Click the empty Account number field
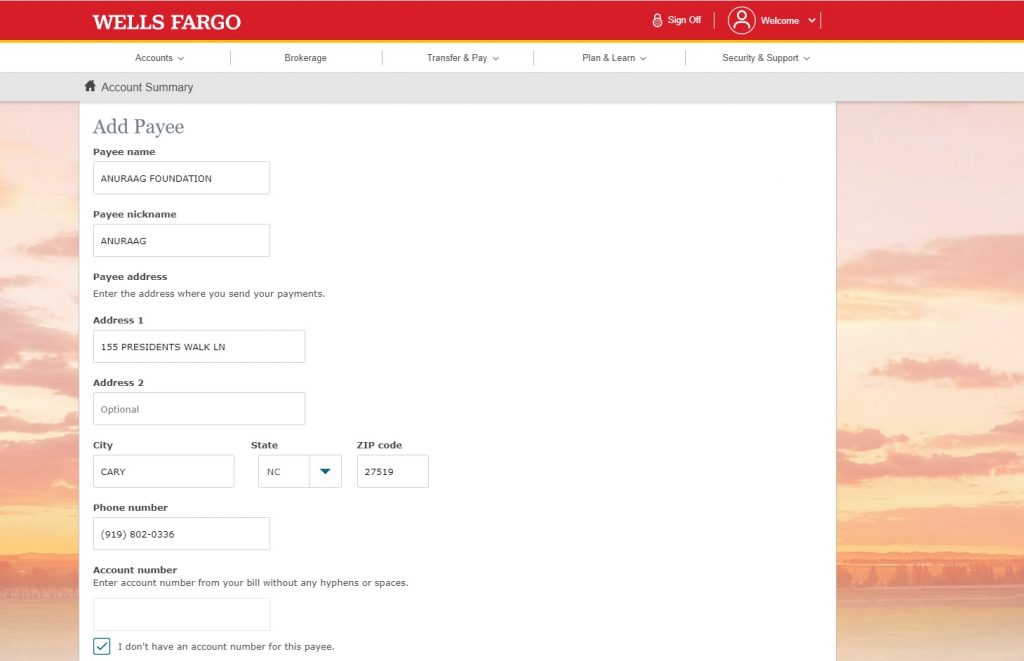 point(182,614)
